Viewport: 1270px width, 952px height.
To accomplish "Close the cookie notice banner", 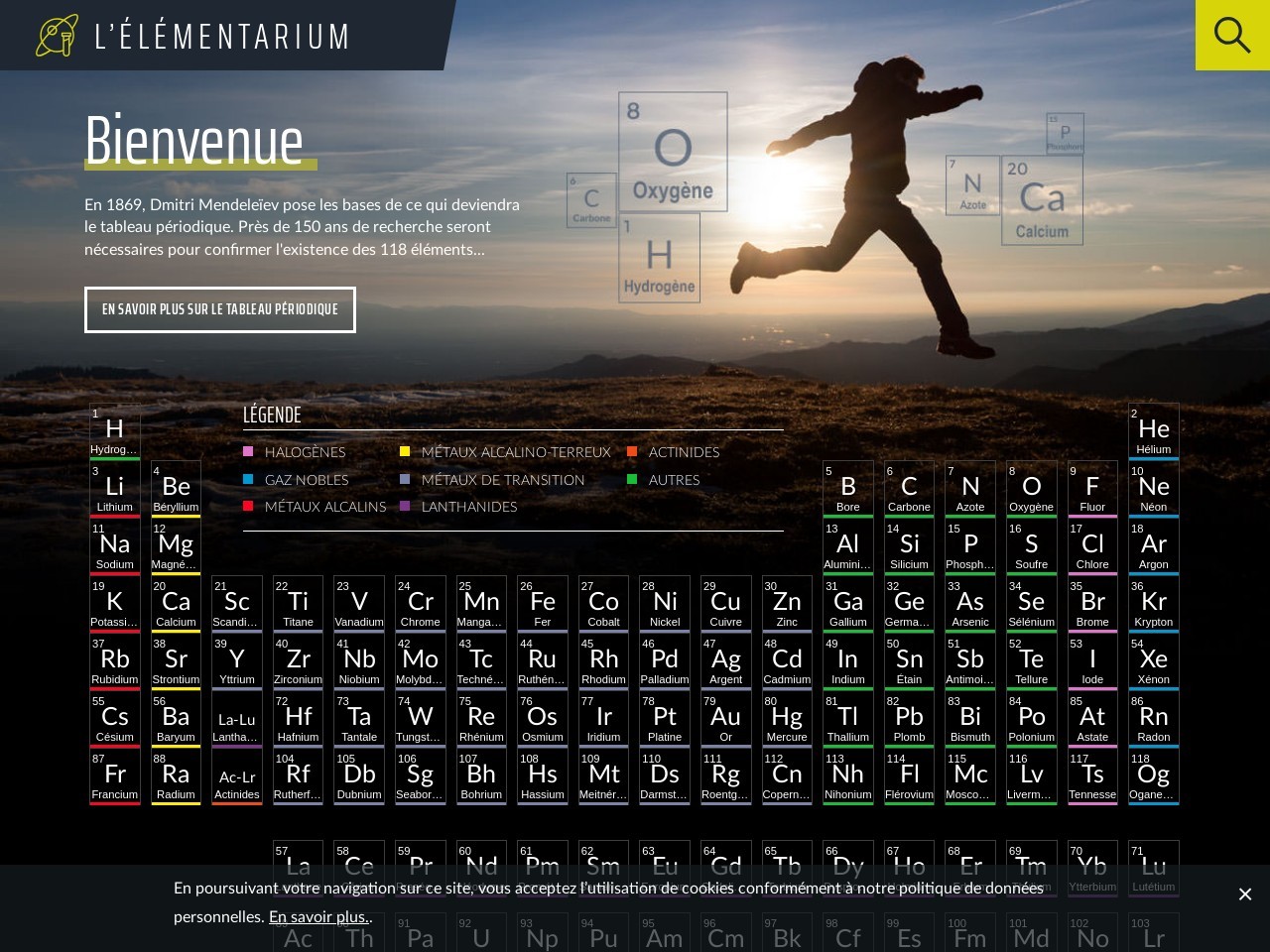I will 1245,894.
